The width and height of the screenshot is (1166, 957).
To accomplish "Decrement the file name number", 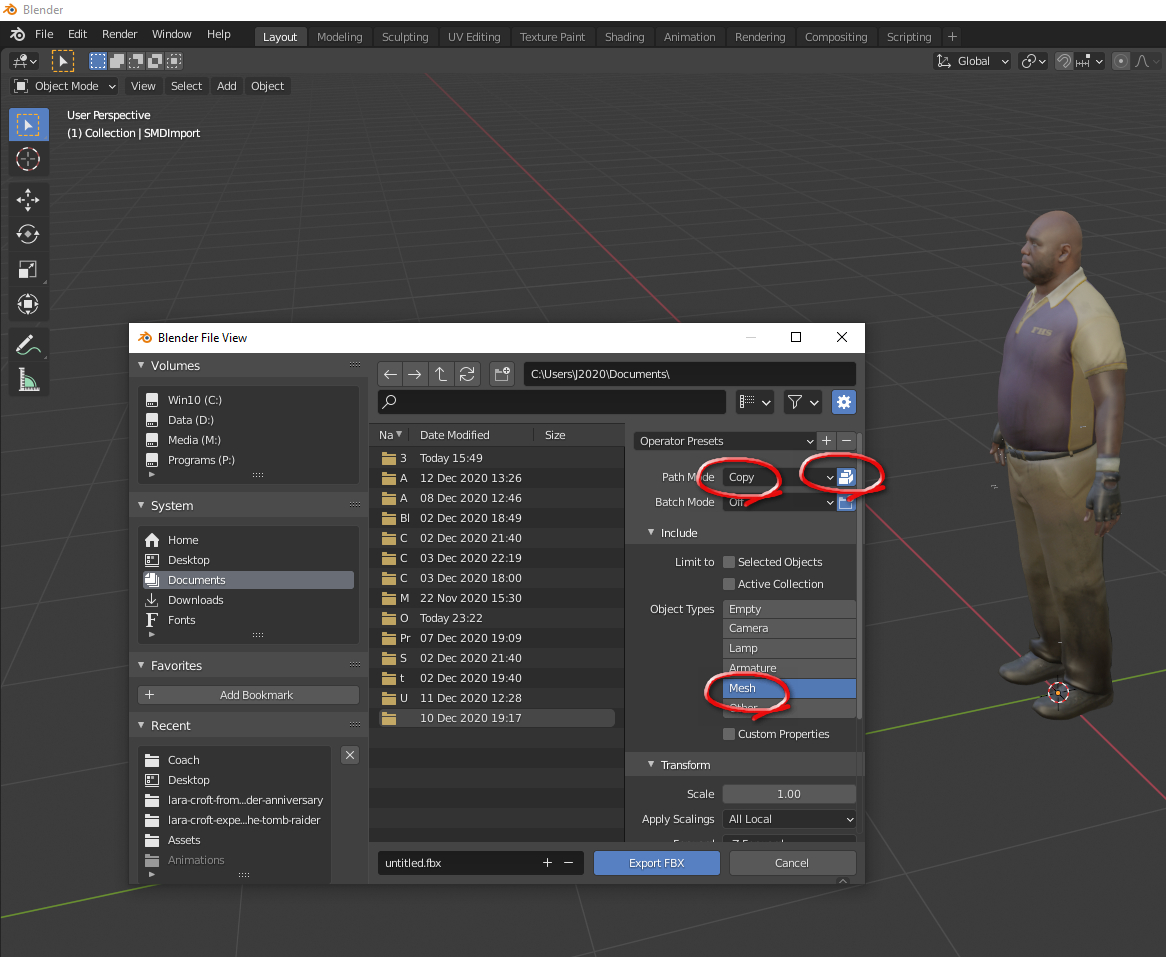I will 569,863.
